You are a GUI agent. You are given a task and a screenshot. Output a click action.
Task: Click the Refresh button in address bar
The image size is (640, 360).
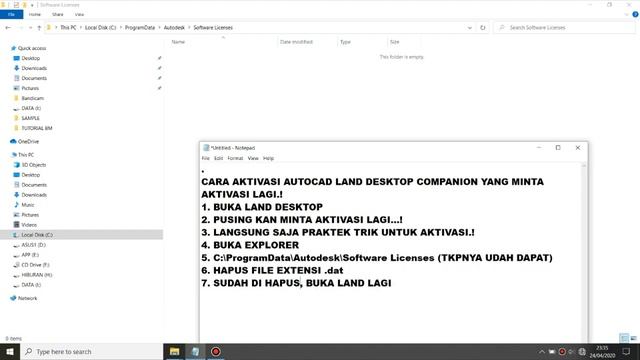[x=483, y=28]
